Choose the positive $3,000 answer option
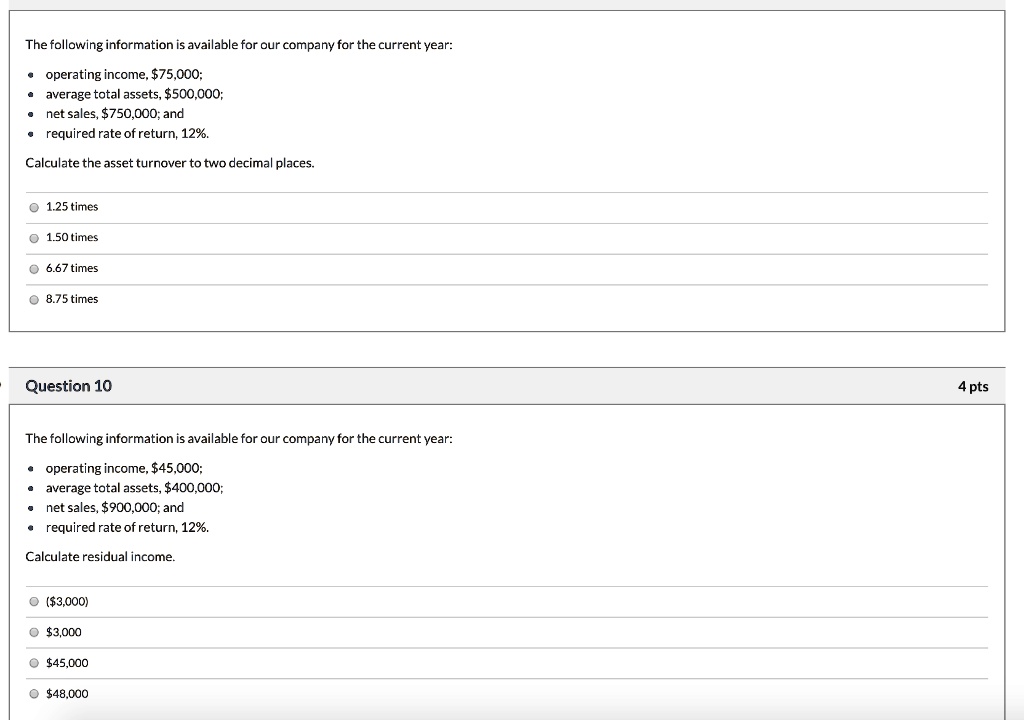The height and width of the screenshot is (720, 1024). pyautogui.click(x=35, y=633)
